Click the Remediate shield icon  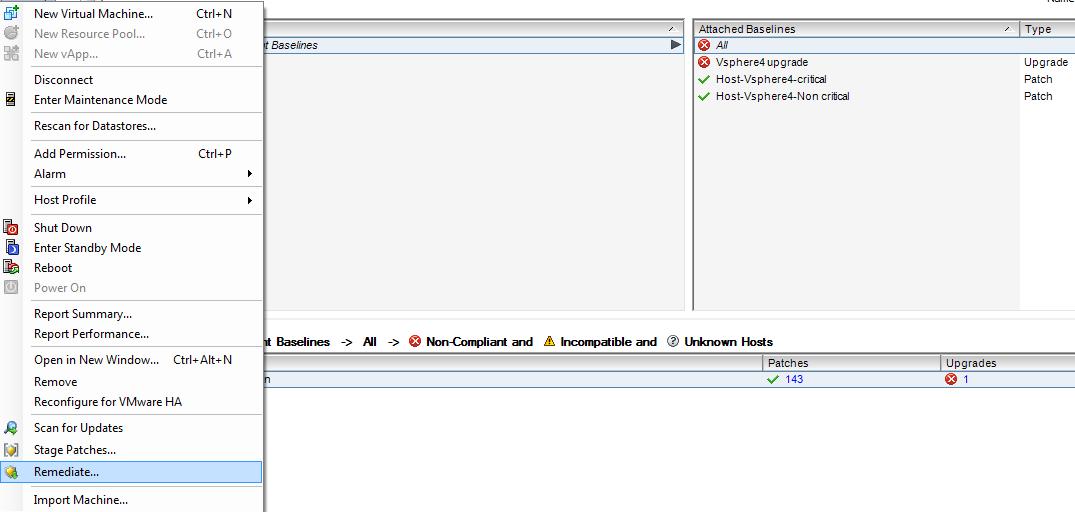coord(11,472)
